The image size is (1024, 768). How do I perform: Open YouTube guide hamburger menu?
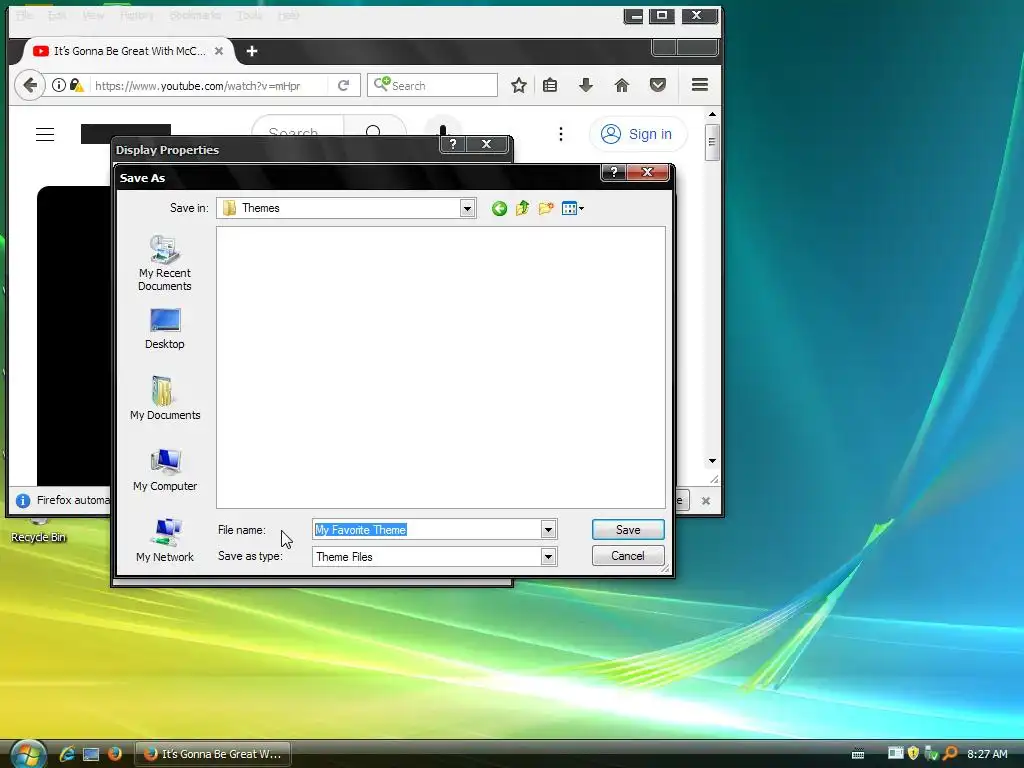(45, 135)
